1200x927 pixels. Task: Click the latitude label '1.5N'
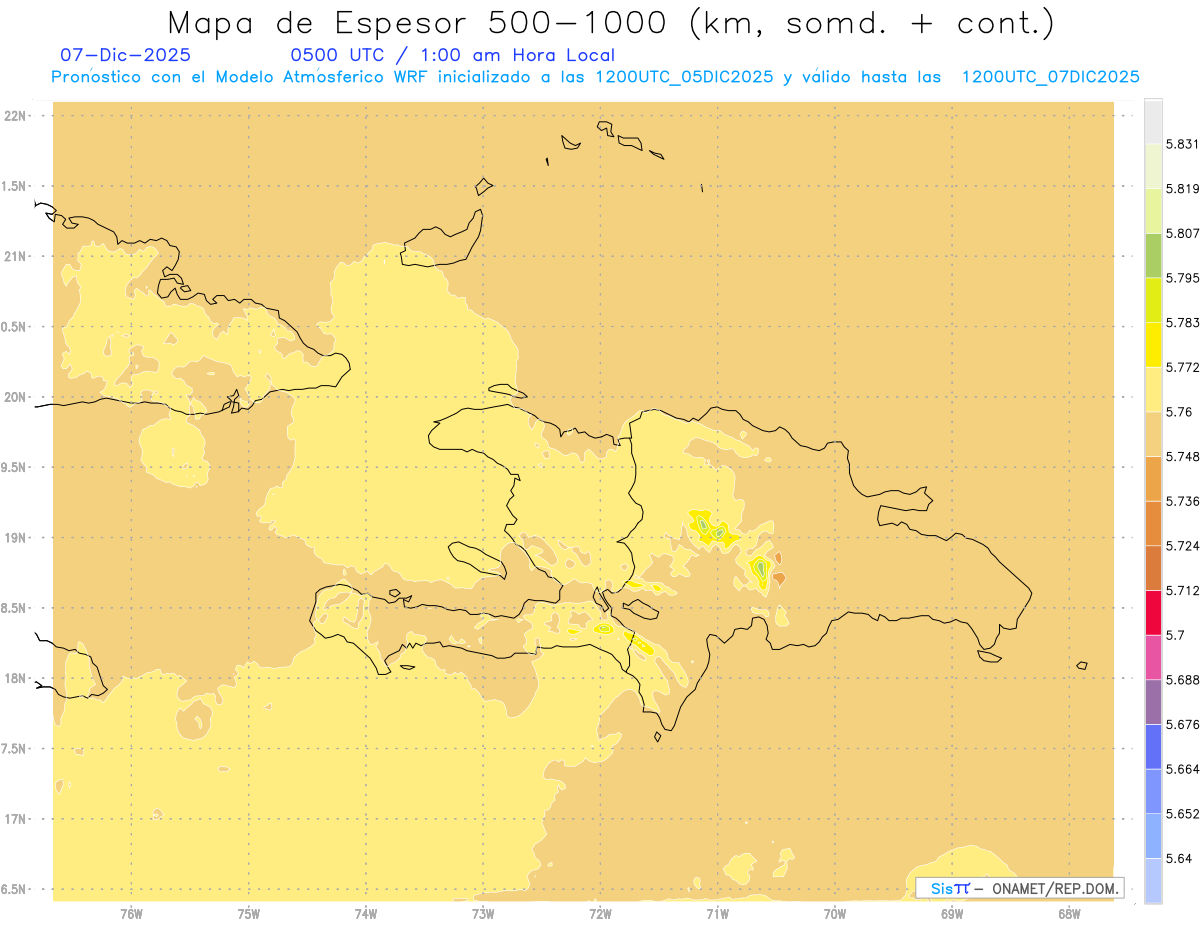click(x=15, y=186)
